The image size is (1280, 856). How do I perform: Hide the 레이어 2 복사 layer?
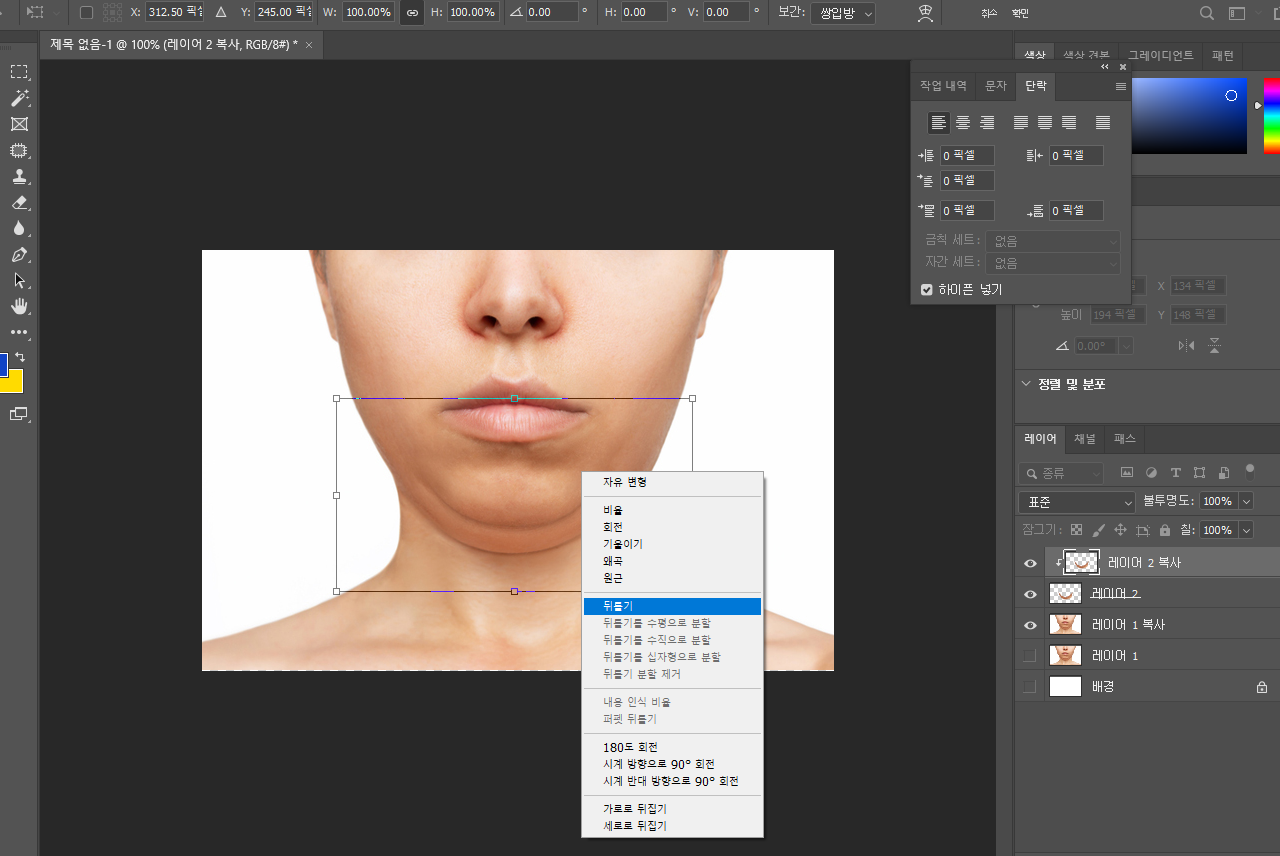1030,563
